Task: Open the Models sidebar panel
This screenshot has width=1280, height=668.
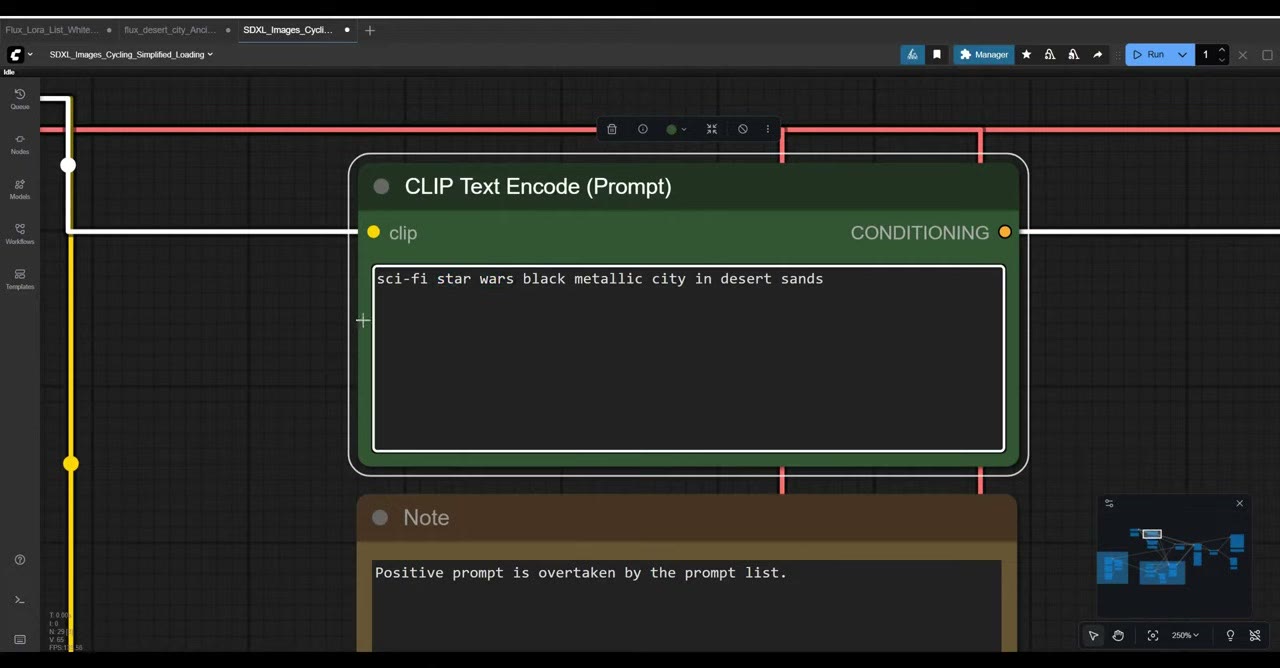Action: [20, 189]
